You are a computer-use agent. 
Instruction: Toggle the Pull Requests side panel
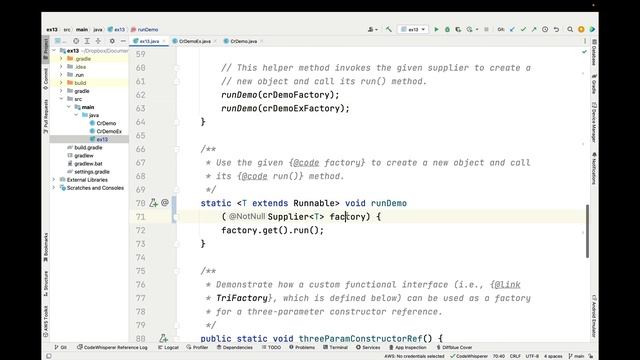[x=45, y=116]
